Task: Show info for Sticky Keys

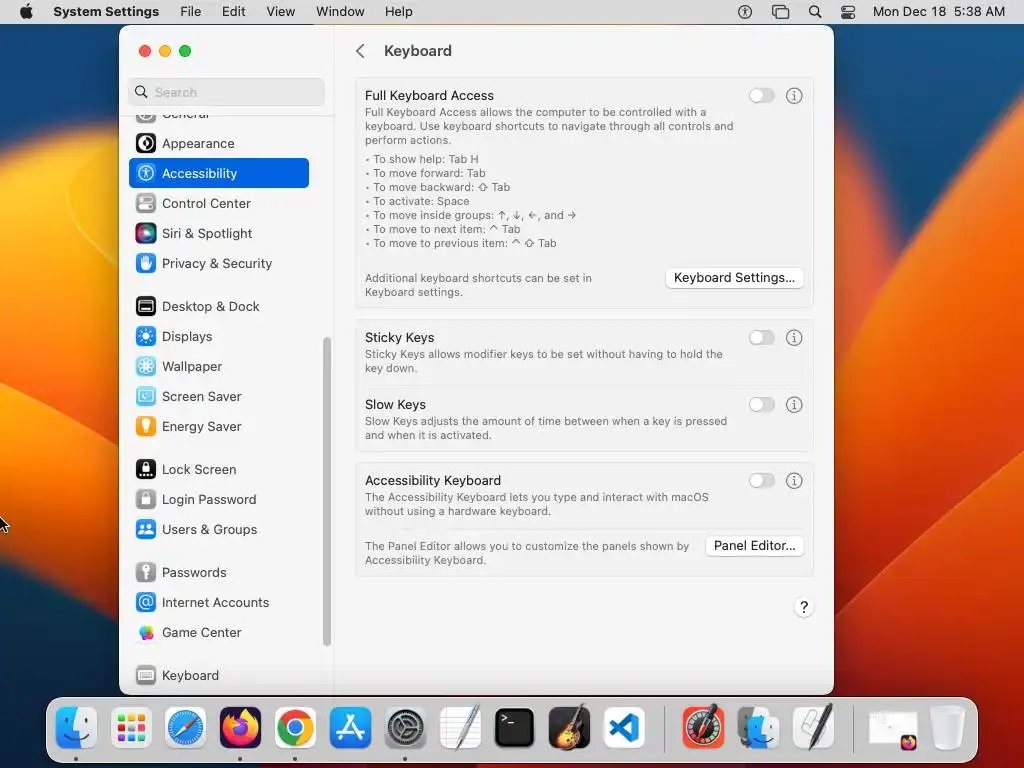Action: click(794, 338)
